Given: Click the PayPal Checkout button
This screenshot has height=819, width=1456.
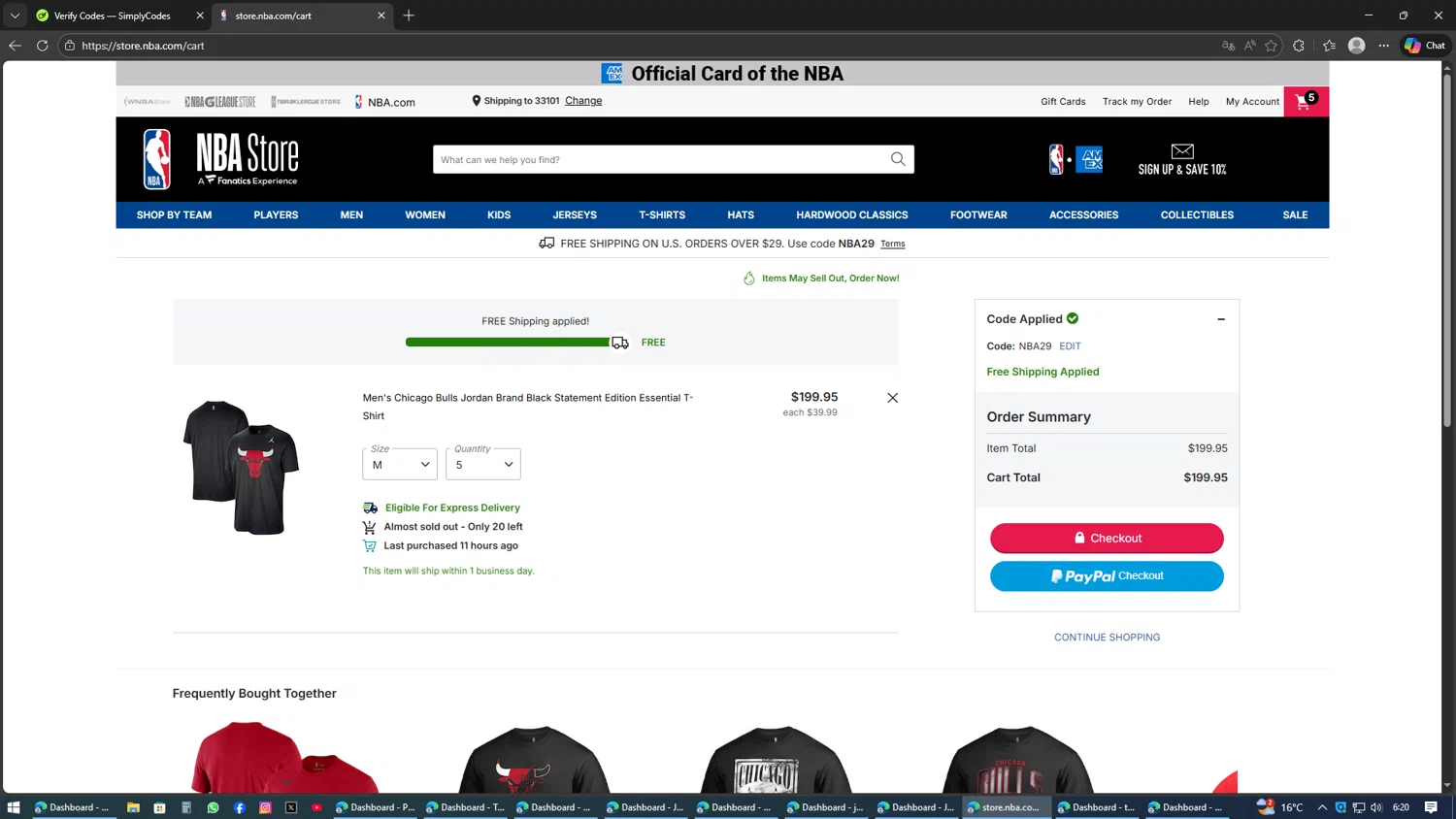Looking at the screenshot, I should coord(1107,575).
